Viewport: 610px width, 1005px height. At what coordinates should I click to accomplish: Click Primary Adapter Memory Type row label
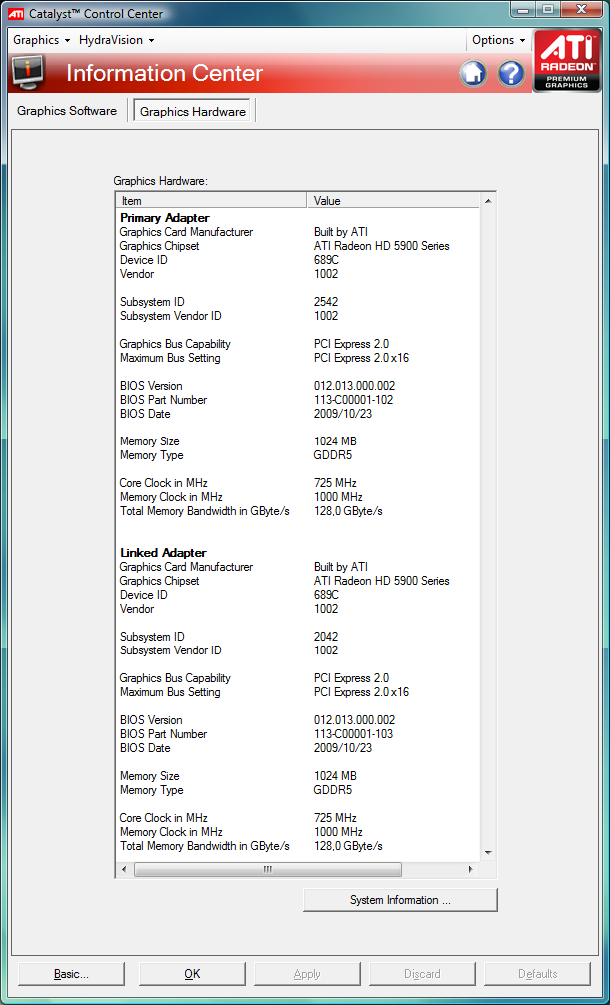(x=151, y=455)
